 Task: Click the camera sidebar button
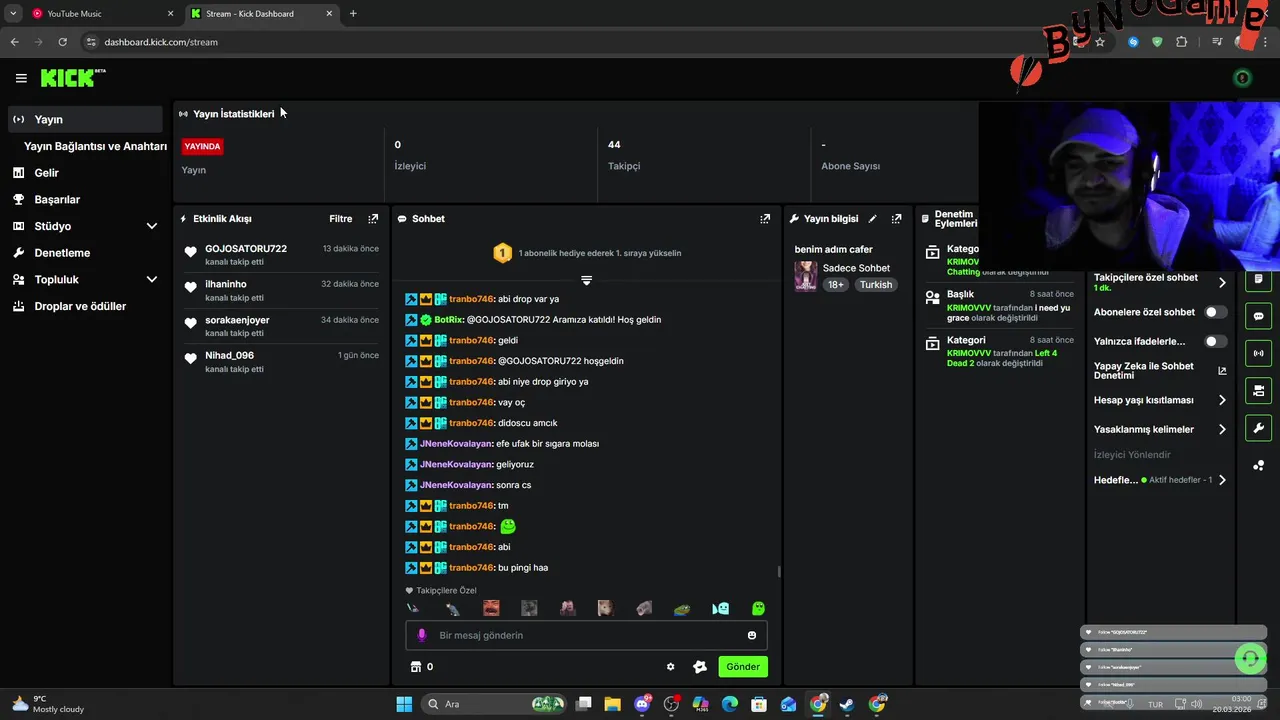click(x=1258, y=390)
